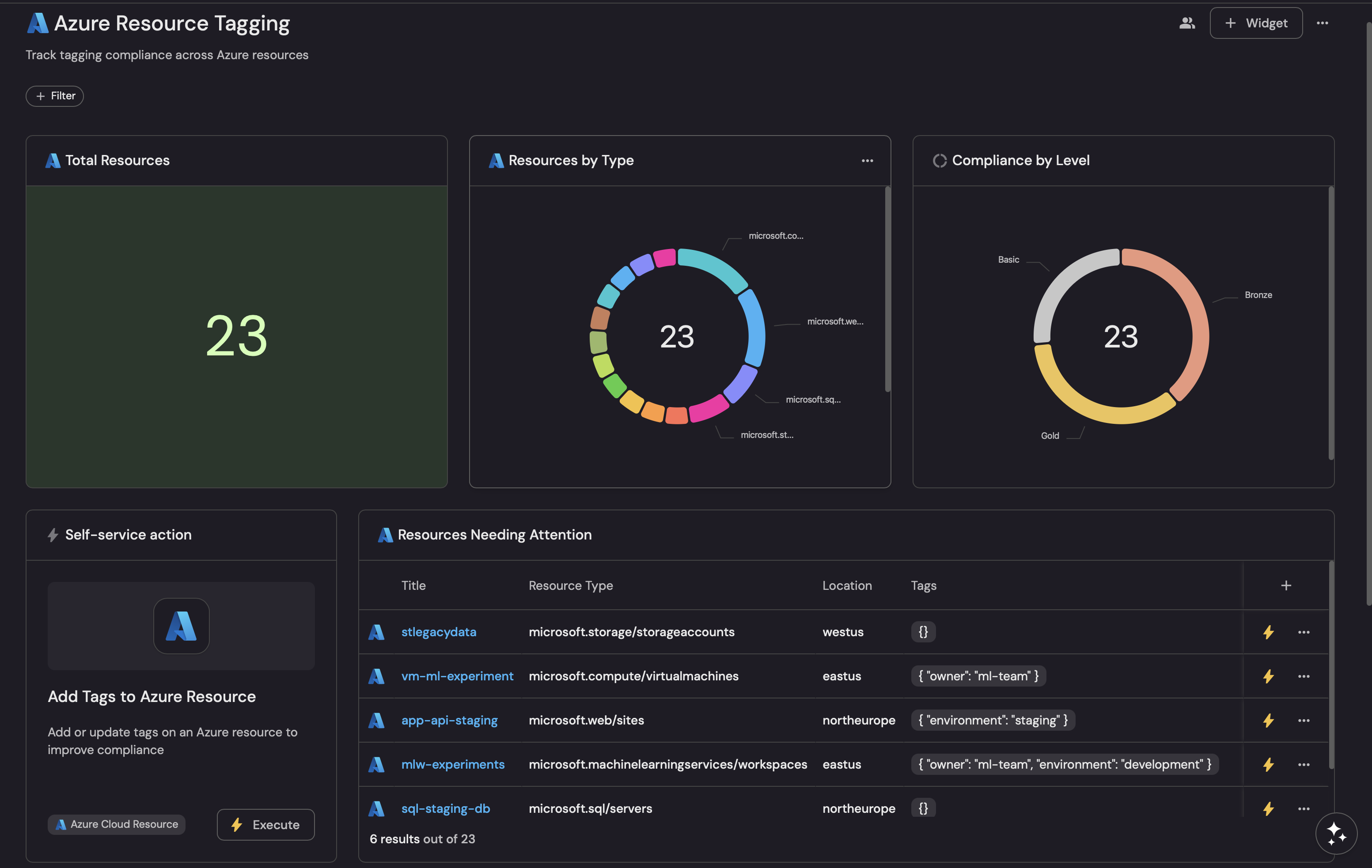The image size is (1372, 868).
Task: Run action lightning icon for vm-ml-experiment
Action: (x=1268, y=676)
